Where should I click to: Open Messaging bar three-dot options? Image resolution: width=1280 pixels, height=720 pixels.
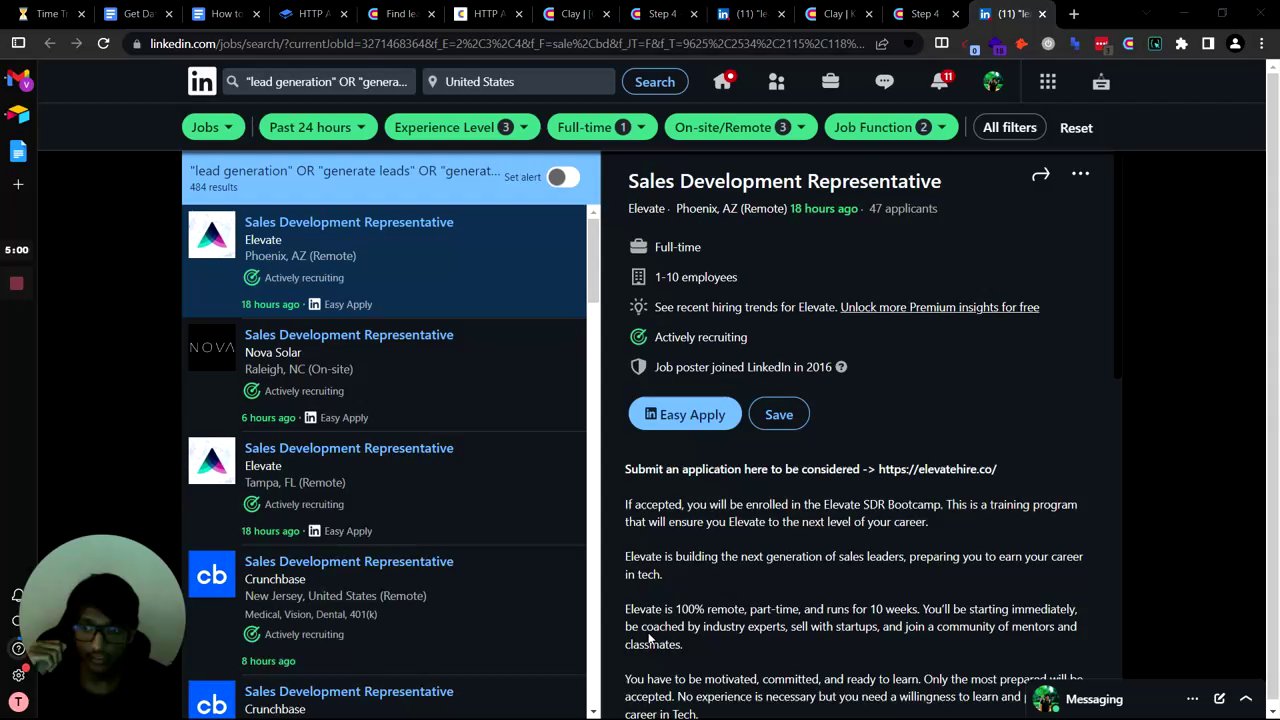click(x=1192, y=699)
